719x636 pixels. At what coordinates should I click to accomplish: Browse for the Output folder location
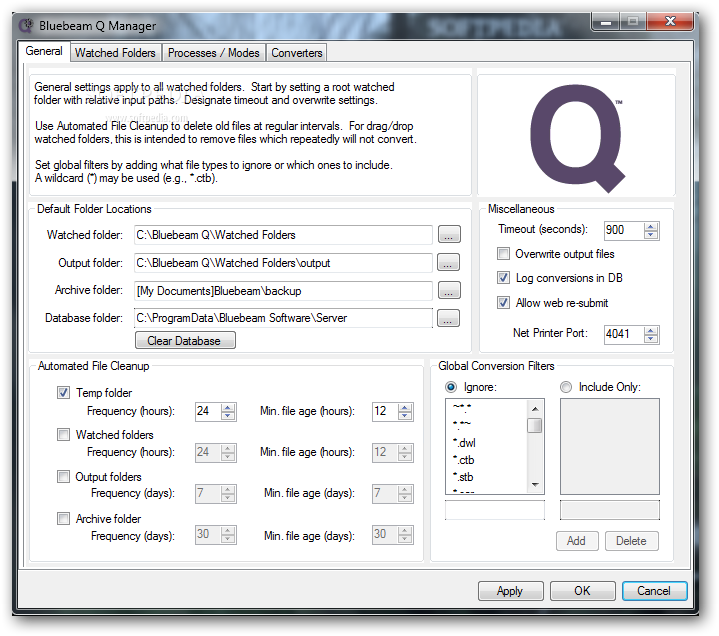[x=449, y=262]
